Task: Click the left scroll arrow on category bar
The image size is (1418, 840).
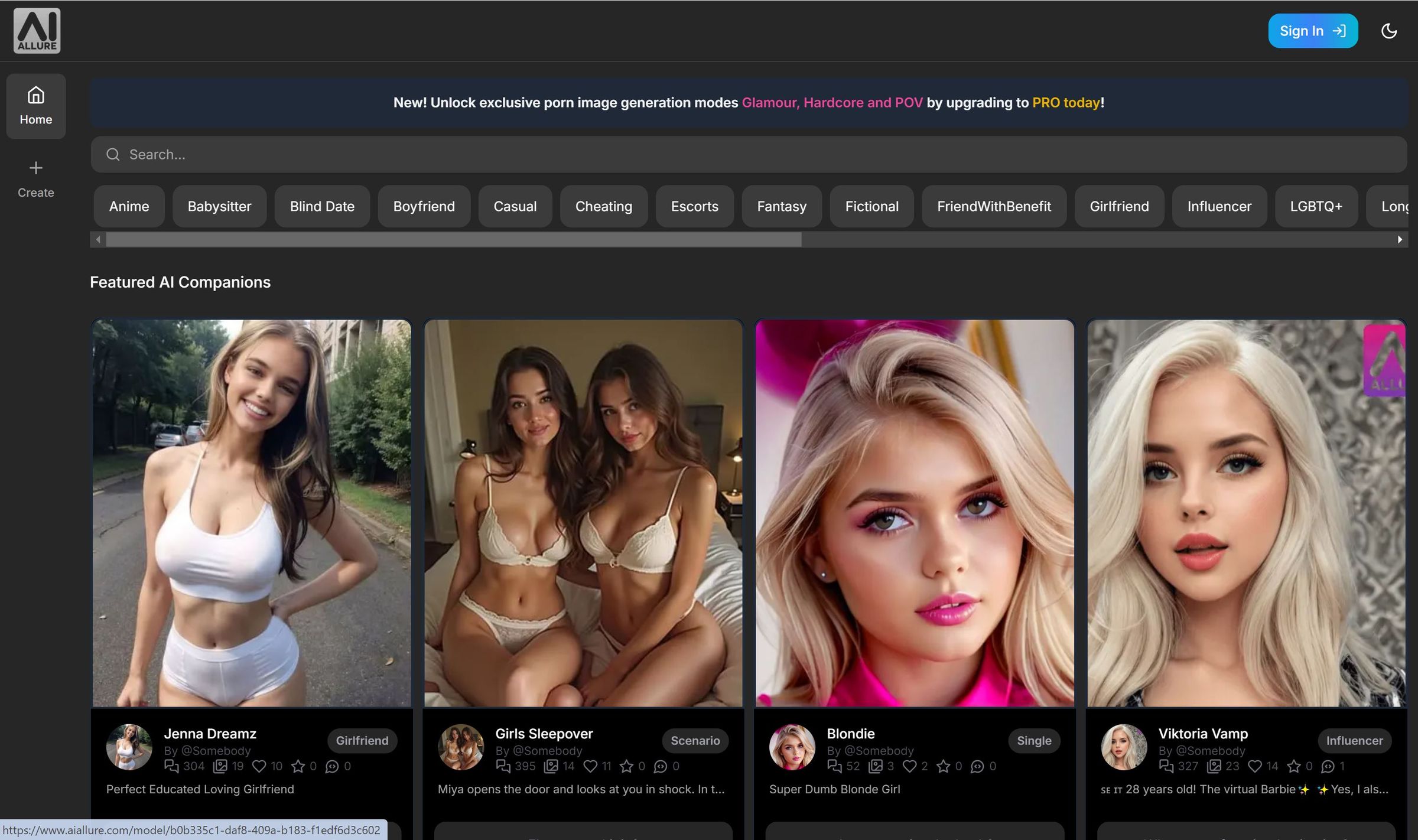Action: click(97, 239)
